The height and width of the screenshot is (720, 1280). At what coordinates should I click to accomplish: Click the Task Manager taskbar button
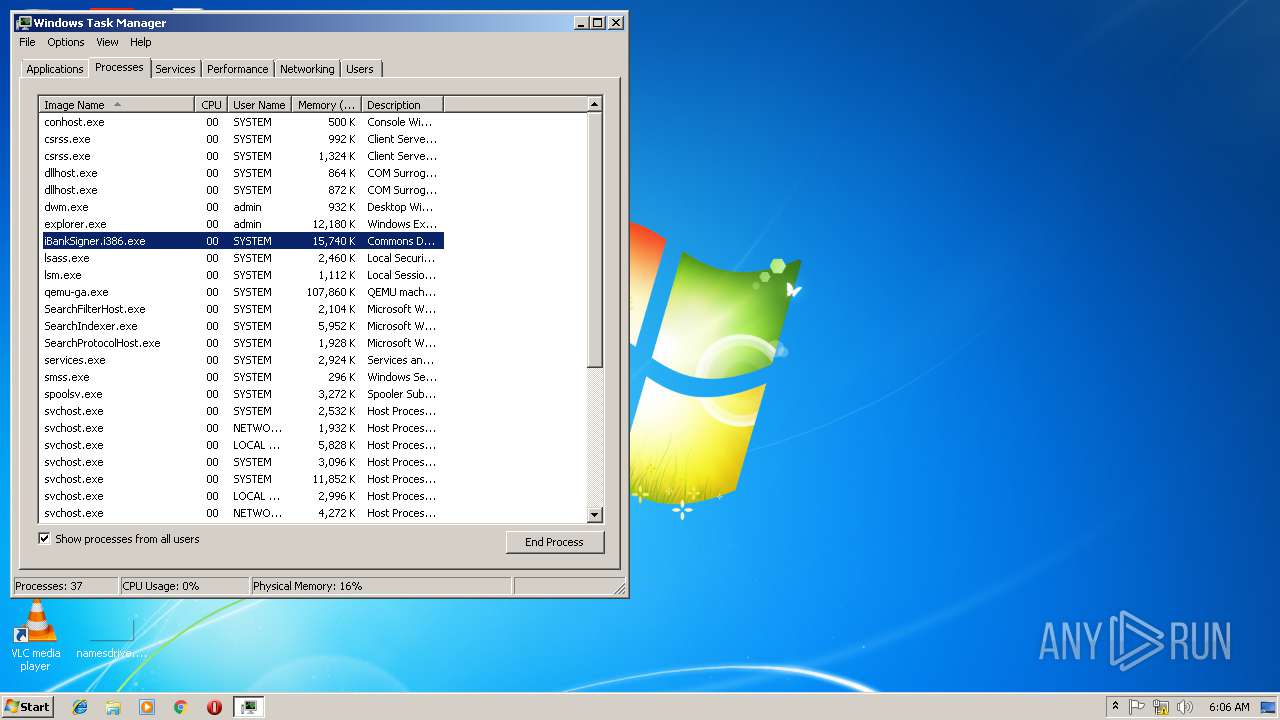pos(248,707)
